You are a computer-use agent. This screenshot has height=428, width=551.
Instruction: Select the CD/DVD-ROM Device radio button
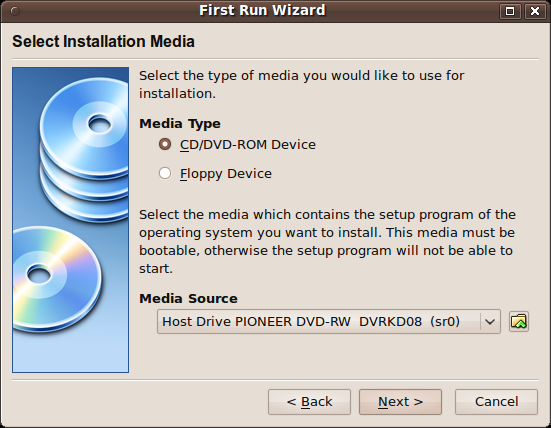(x=165, y=144)
